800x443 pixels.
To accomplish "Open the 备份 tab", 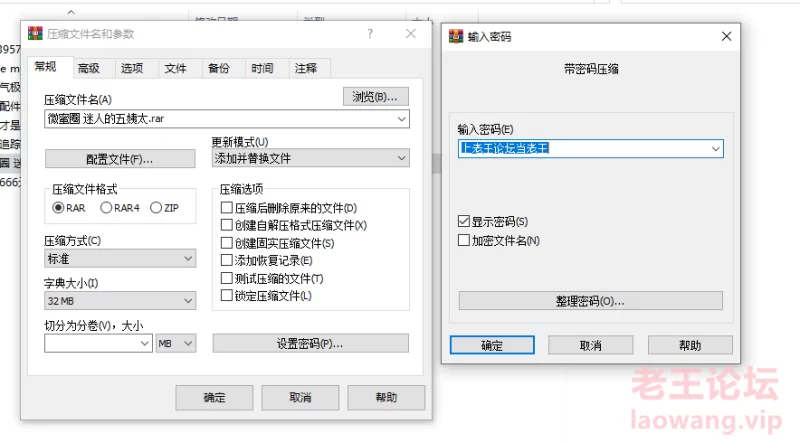I will tap(218, 68).
